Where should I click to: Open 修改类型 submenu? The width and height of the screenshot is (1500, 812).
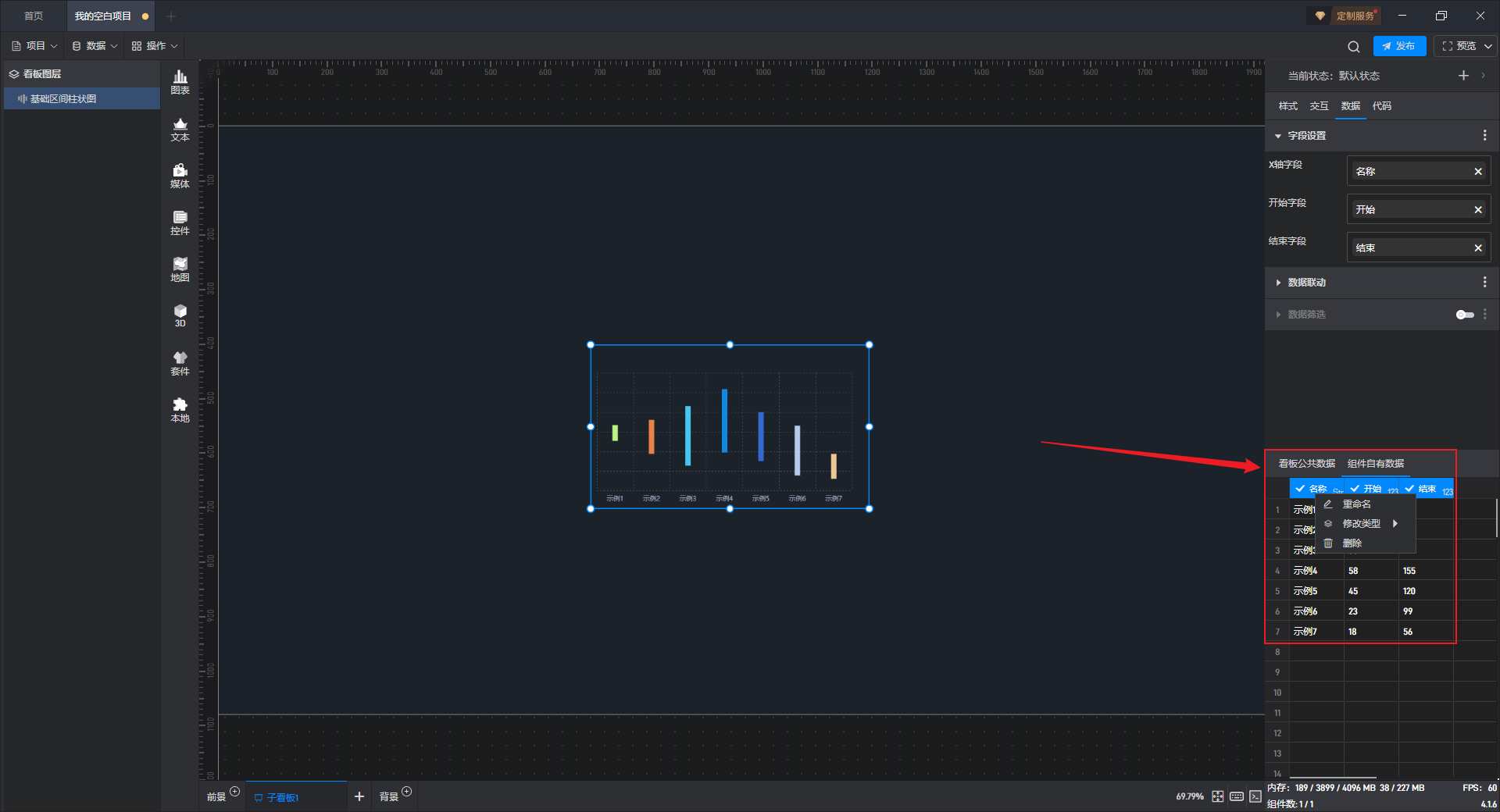point(1366,524)
